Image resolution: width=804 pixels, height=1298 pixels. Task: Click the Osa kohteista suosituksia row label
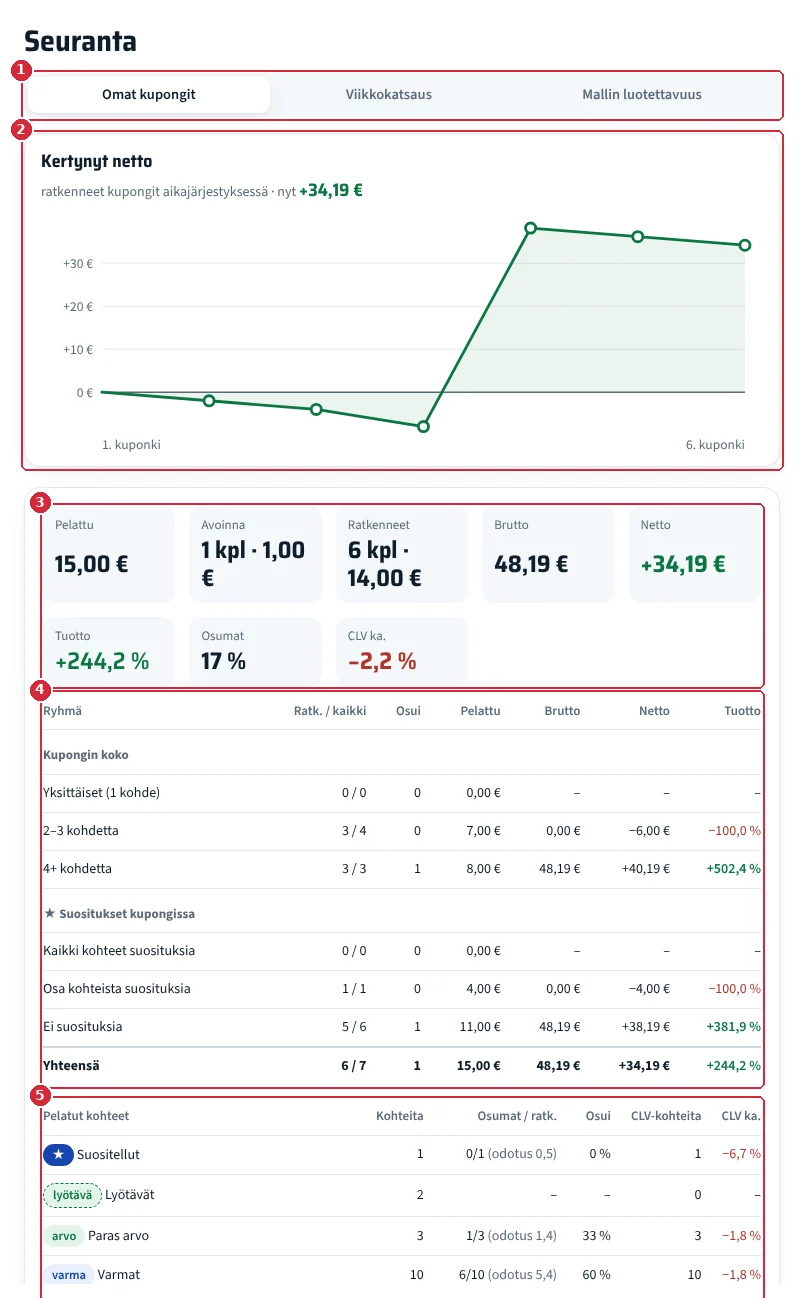(116, 989)
